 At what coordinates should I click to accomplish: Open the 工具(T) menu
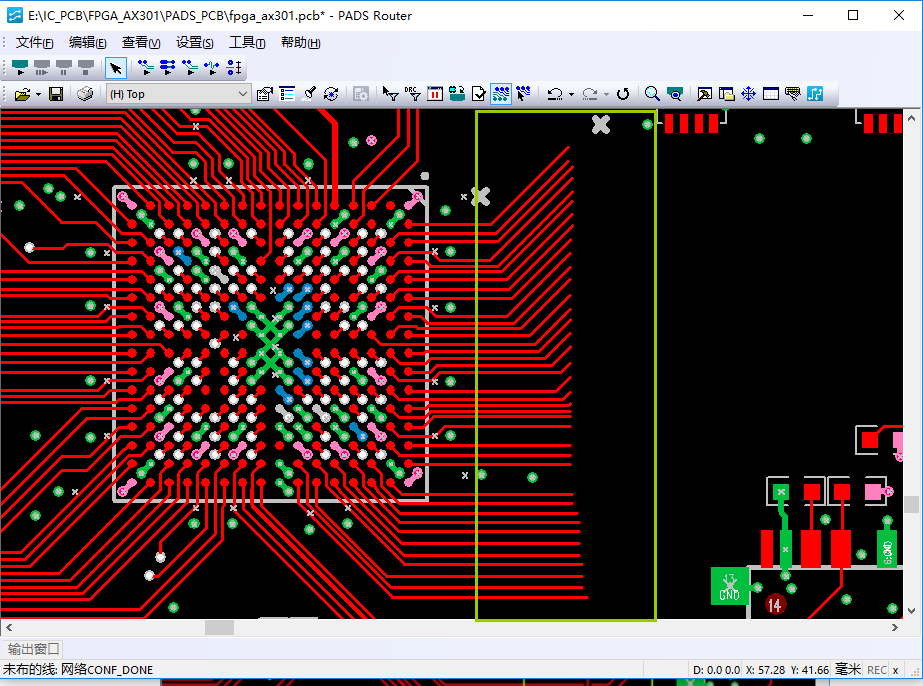(247, 42)
